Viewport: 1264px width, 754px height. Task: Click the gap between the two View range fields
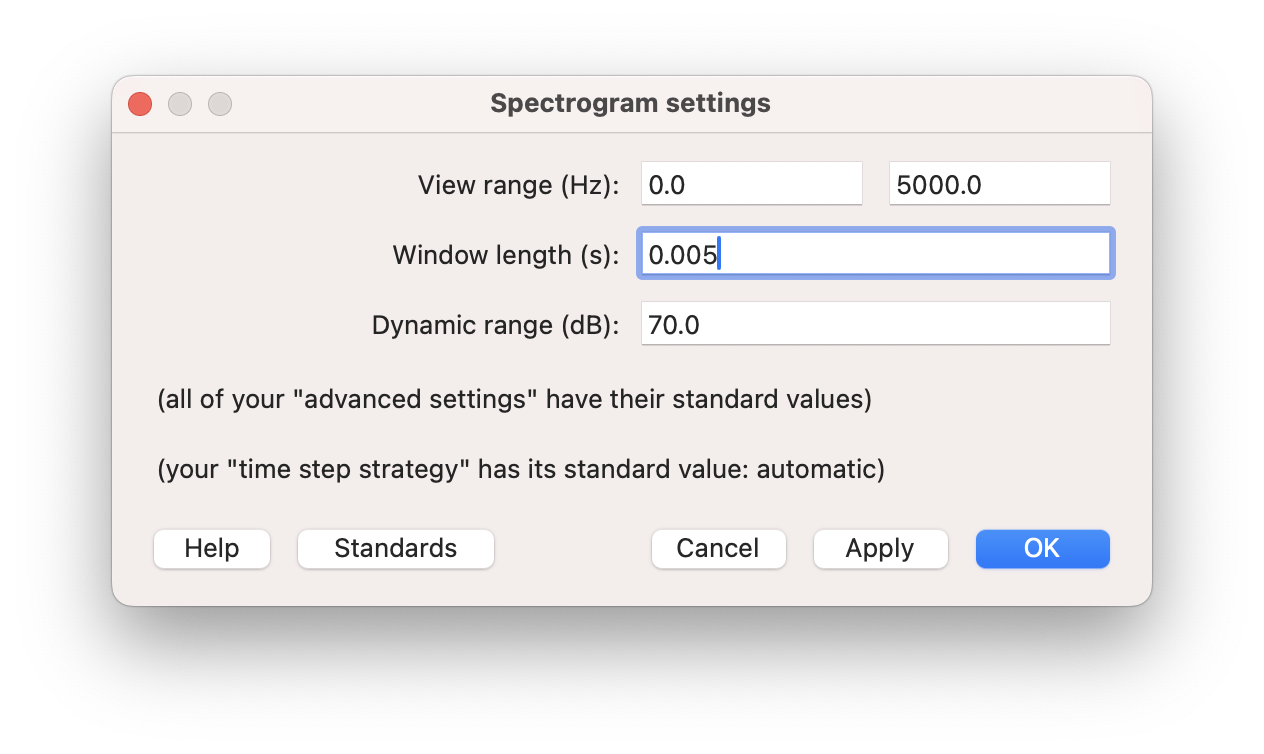pyautogui.click(x=876, y=184)
